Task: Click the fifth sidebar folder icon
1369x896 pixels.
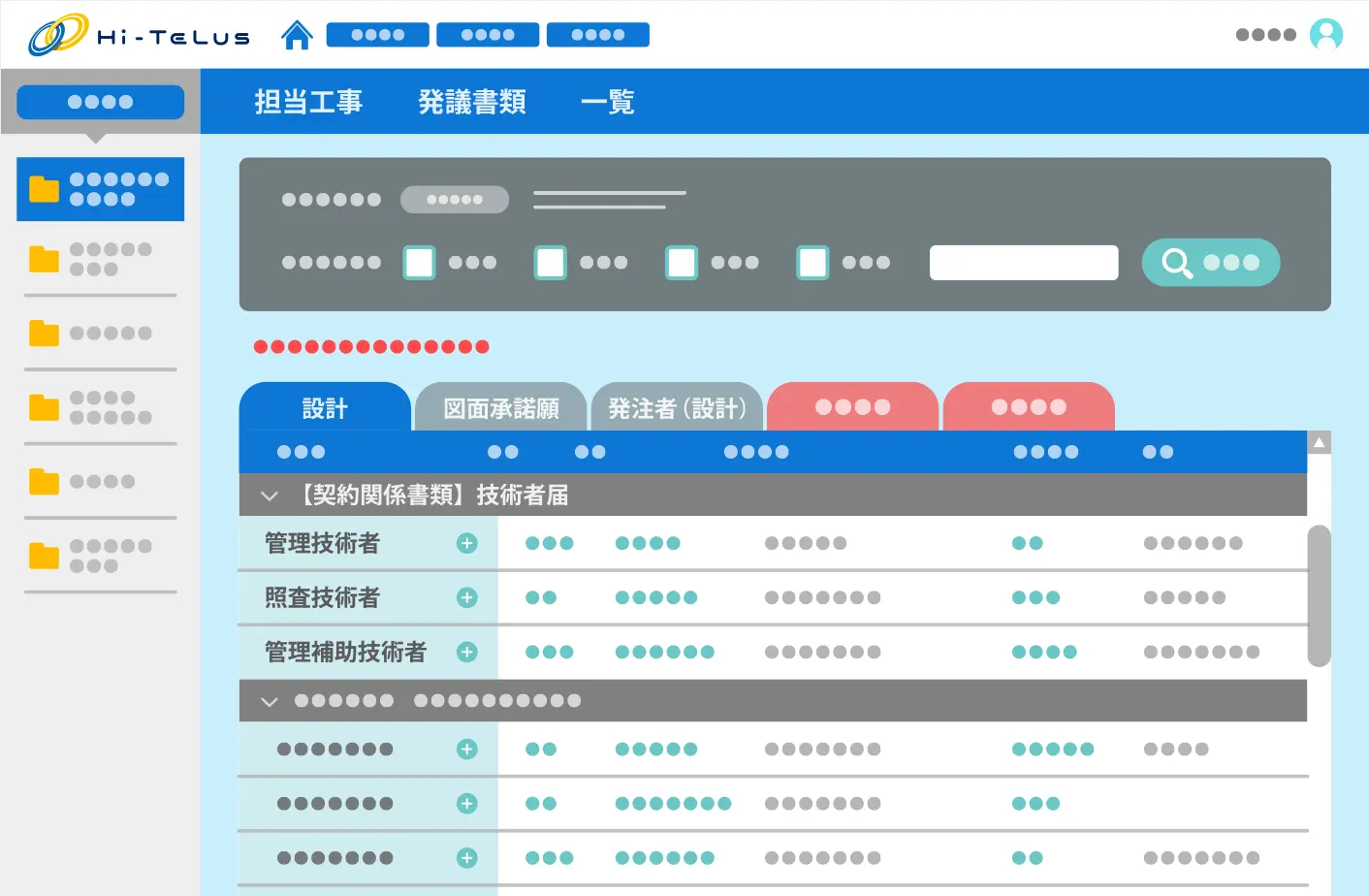Action: [x=44, y=482]
